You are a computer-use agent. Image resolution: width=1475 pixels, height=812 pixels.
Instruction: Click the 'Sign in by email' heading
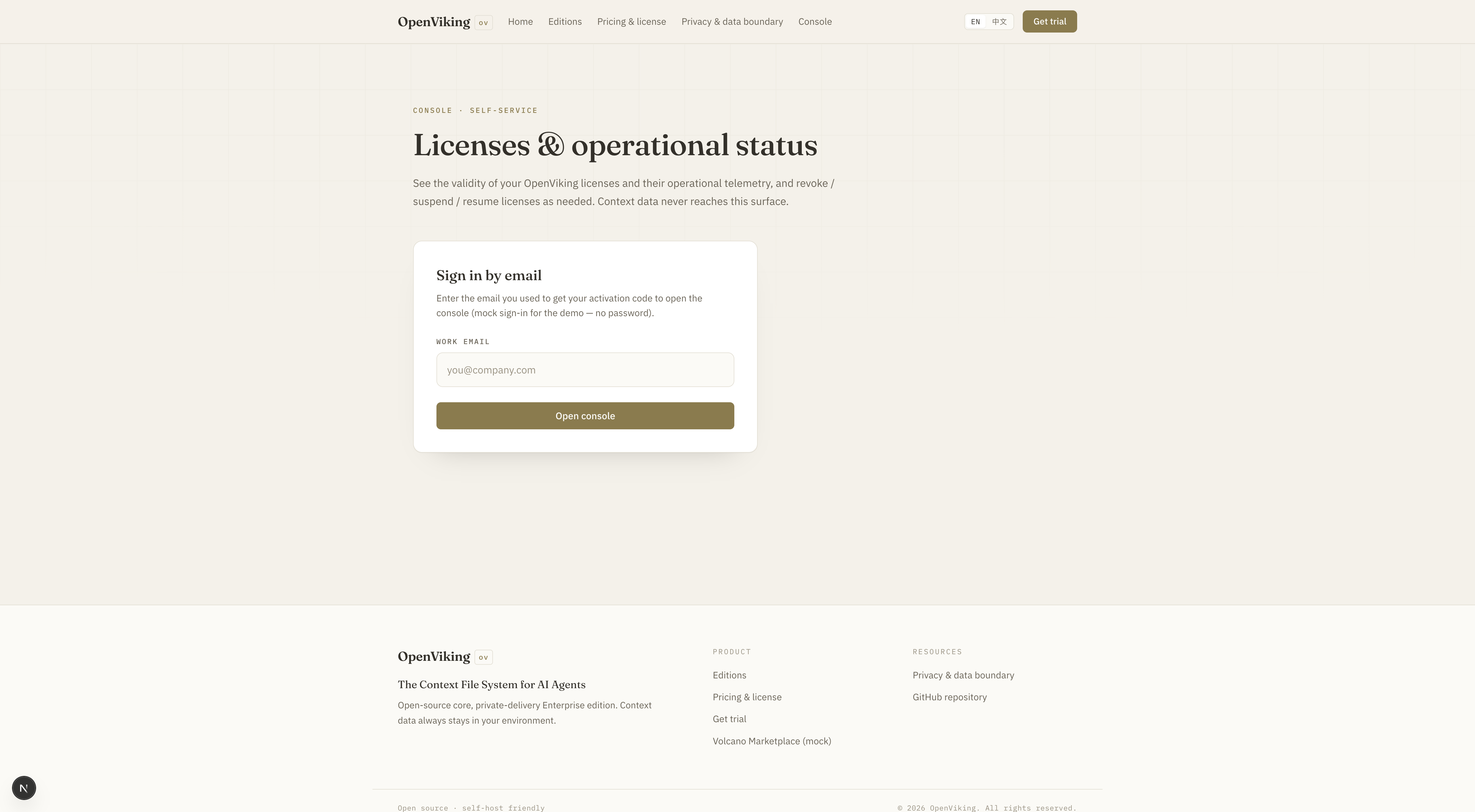489,276
